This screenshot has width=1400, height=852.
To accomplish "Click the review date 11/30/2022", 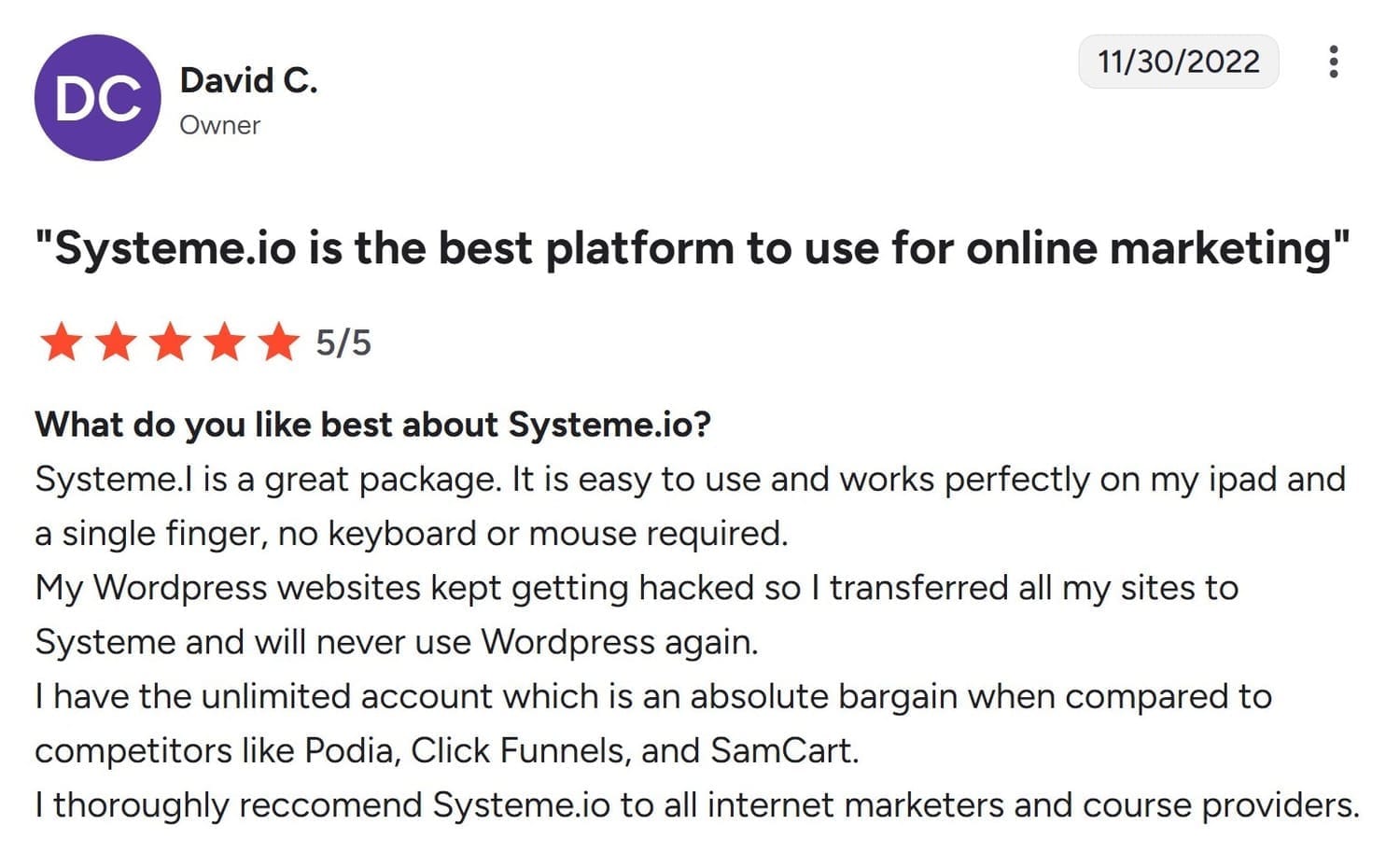I will click(1179, 62).
